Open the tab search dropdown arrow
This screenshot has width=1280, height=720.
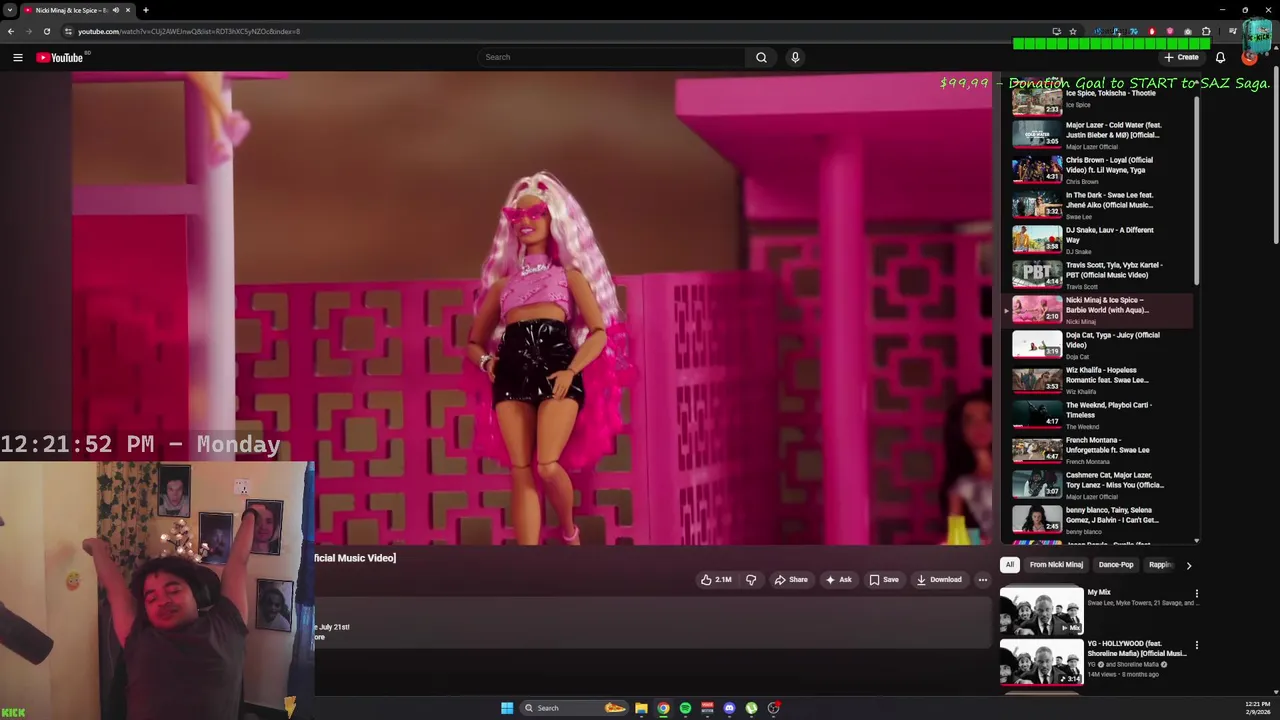pyautogui.click(x=10, y=10)
